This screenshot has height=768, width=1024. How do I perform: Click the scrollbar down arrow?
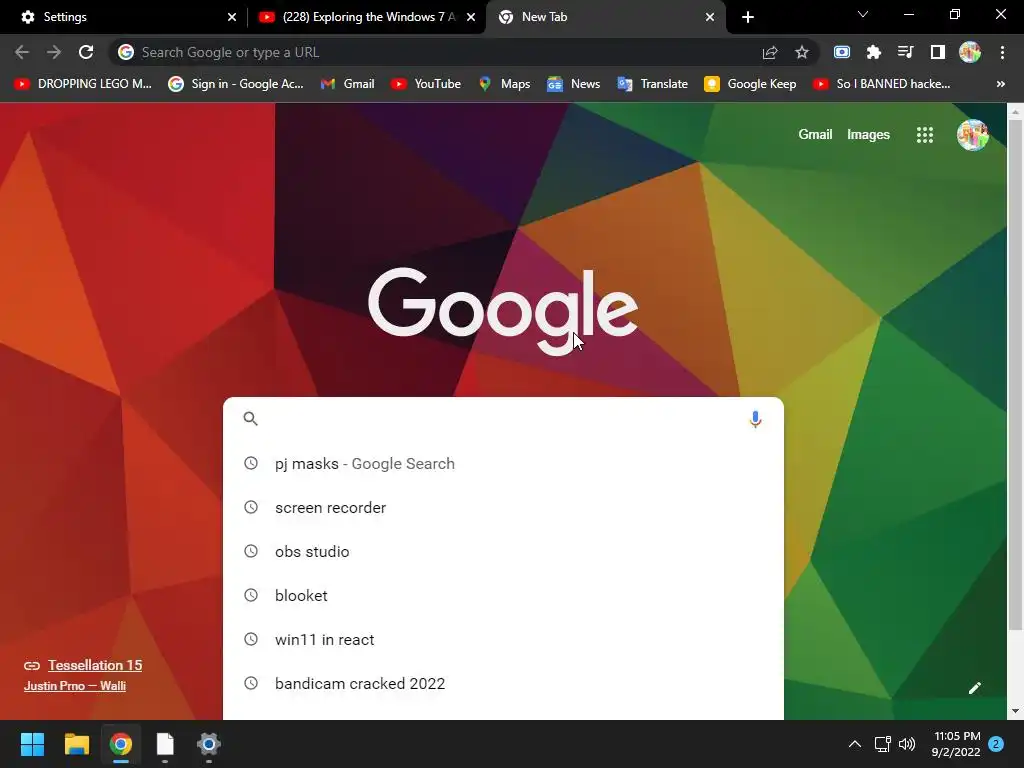(x=1015, y=711)
